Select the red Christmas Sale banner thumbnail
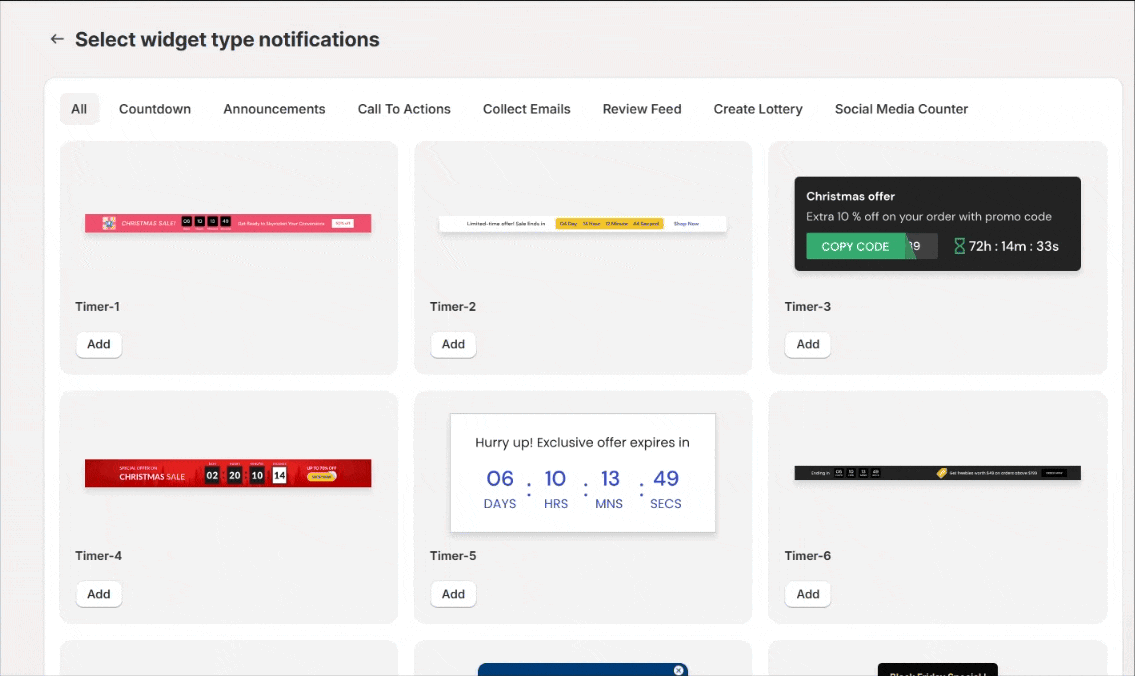Screen dimensions: 1135x676 point(228,473)
